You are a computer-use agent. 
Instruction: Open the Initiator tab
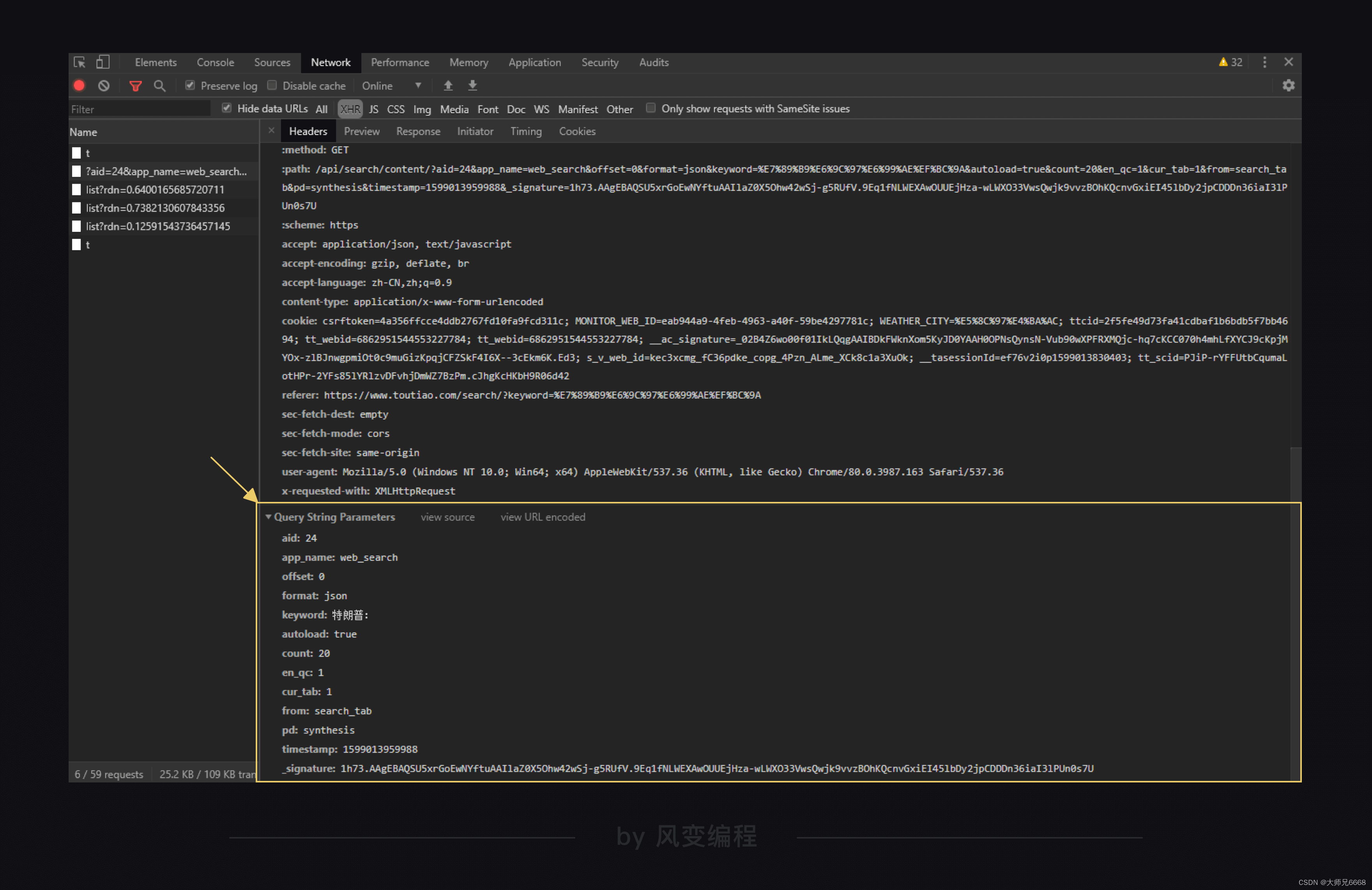point(475,131)
